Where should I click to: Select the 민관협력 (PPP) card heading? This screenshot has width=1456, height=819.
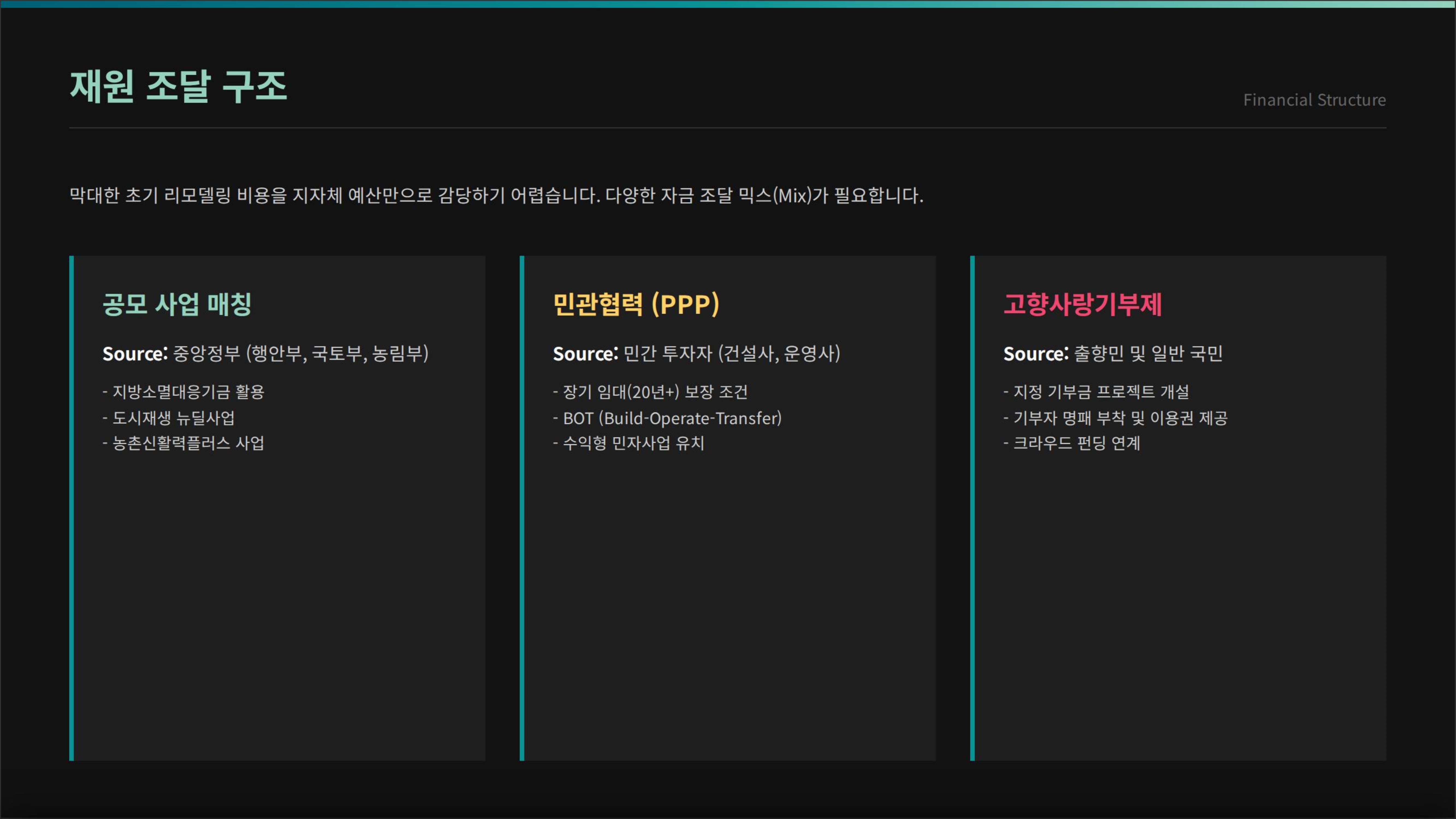coord(636,304)
